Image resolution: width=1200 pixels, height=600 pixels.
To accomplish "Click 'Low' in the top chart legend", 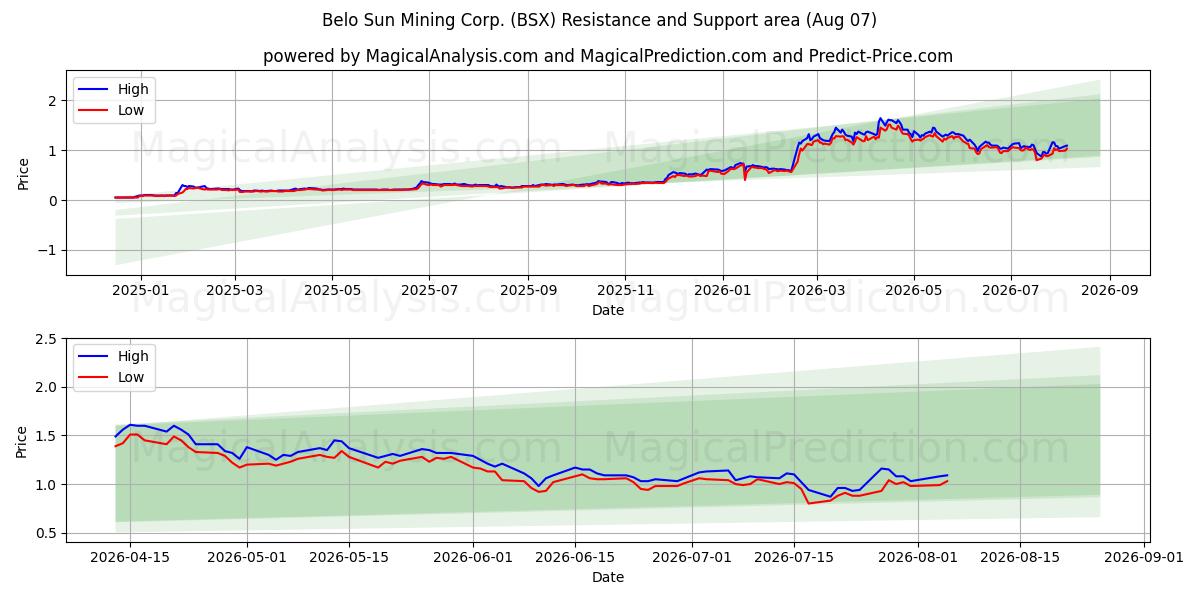I will coord(131,110).
